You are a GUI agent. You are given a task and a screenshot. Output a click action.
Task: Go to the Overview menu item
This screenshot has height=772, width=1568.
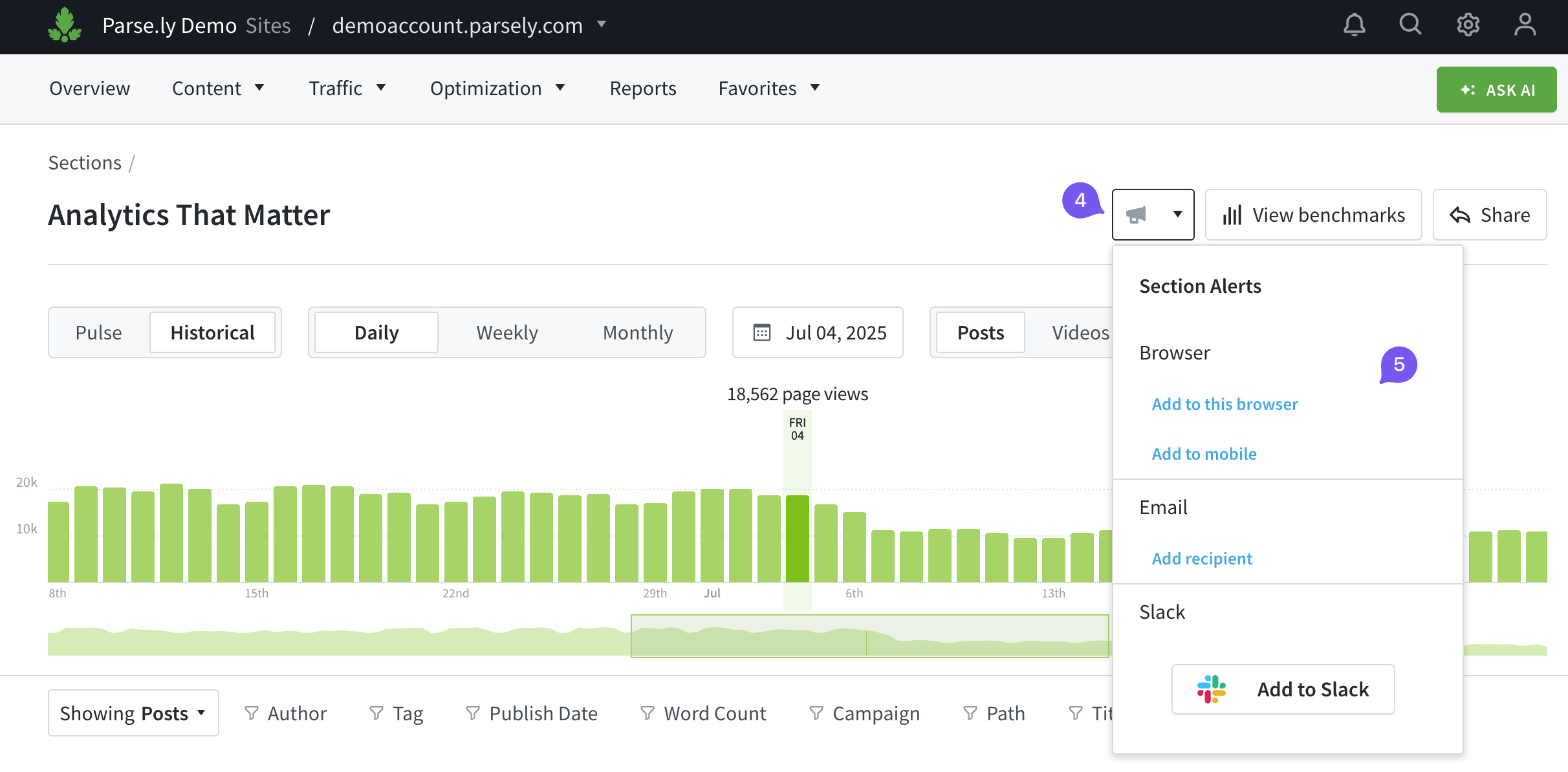click(x=89, y=88)
